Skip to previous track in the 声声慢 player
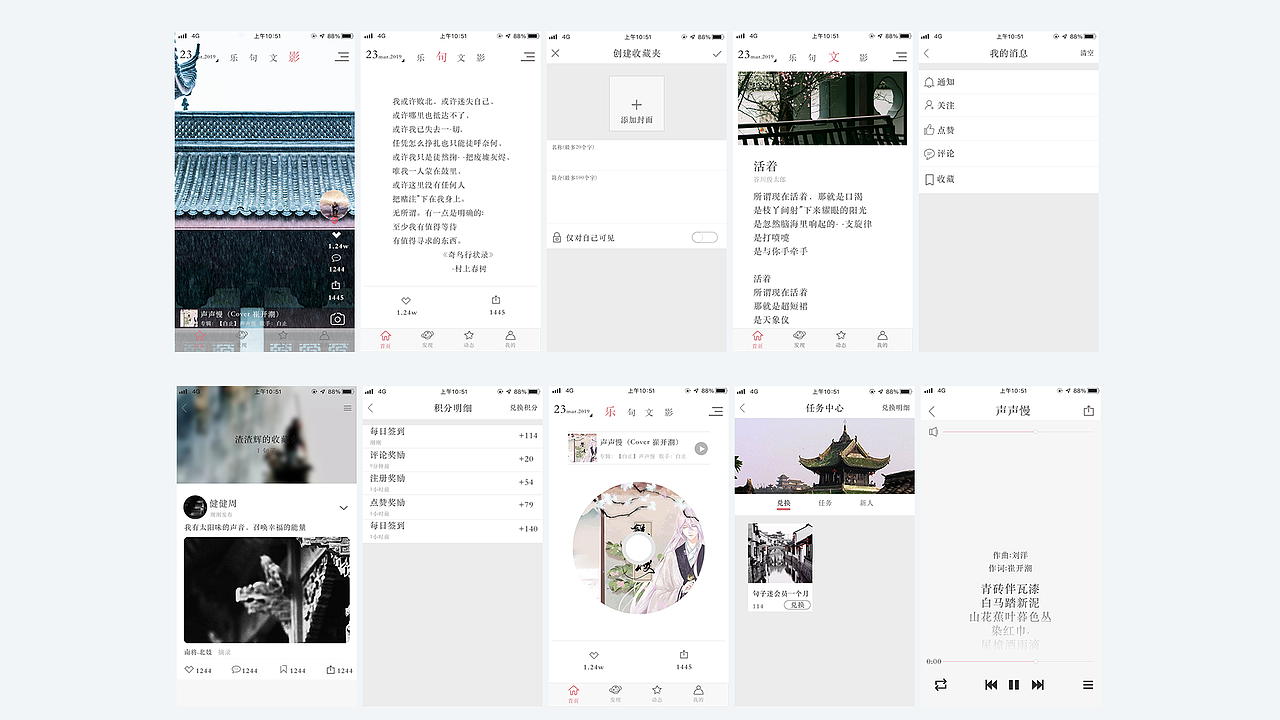Viewport: 1280px width, 720px height. (x=991, y=685)
